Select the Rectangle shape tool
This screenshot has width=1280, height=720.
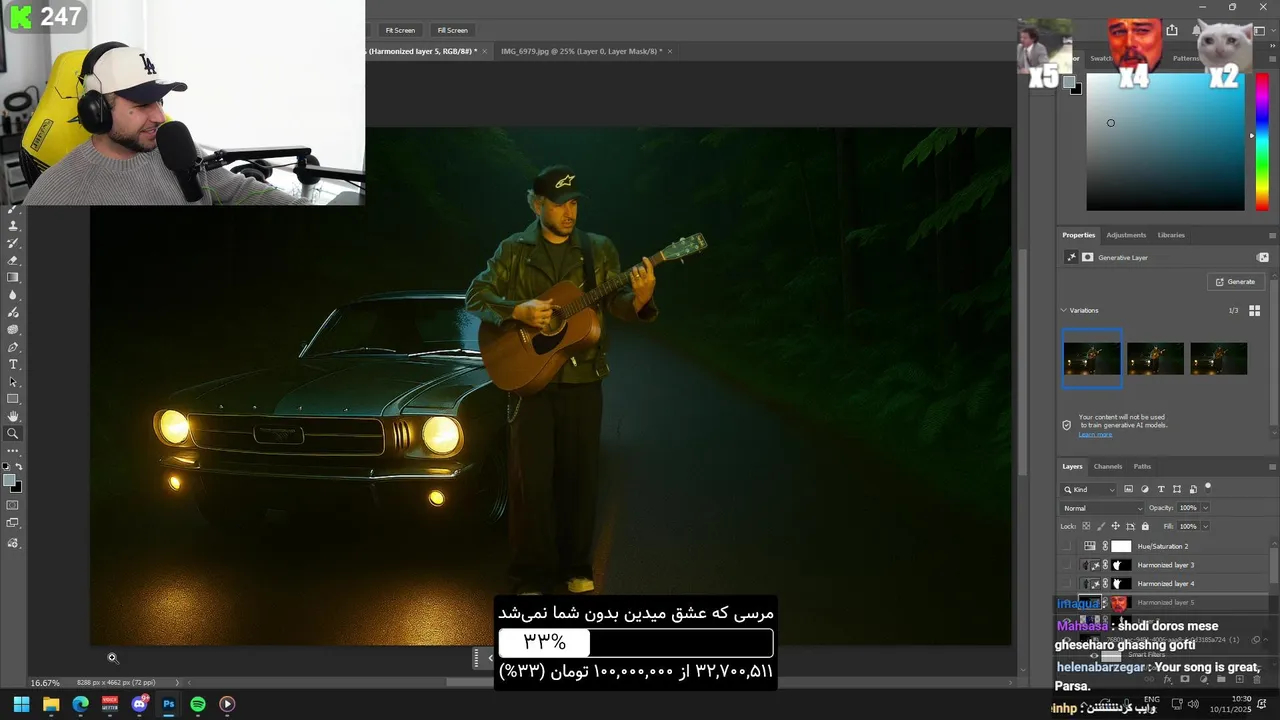(x=13, y=399)
